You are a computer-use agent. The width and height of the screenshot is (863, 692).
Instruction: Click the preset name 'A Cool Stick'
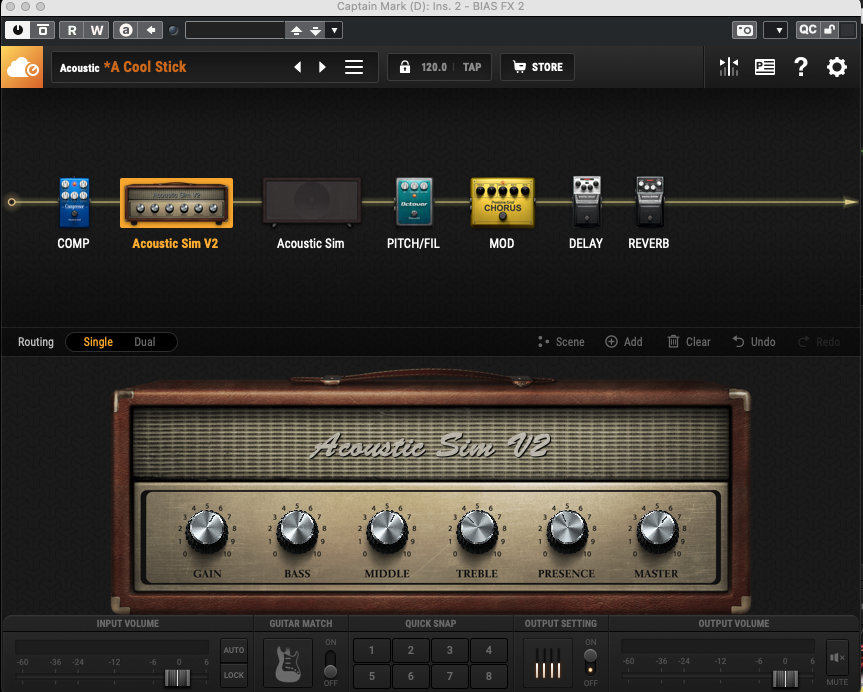click(x=145, y=67)
